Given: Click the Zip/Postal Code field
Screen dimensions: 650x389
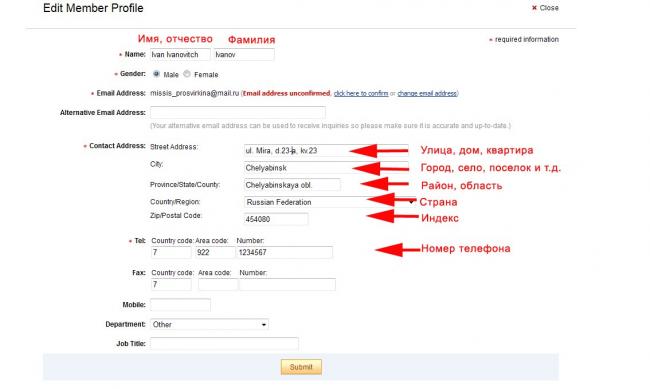Looking at the screenshot, I should (x=276, y=219).
